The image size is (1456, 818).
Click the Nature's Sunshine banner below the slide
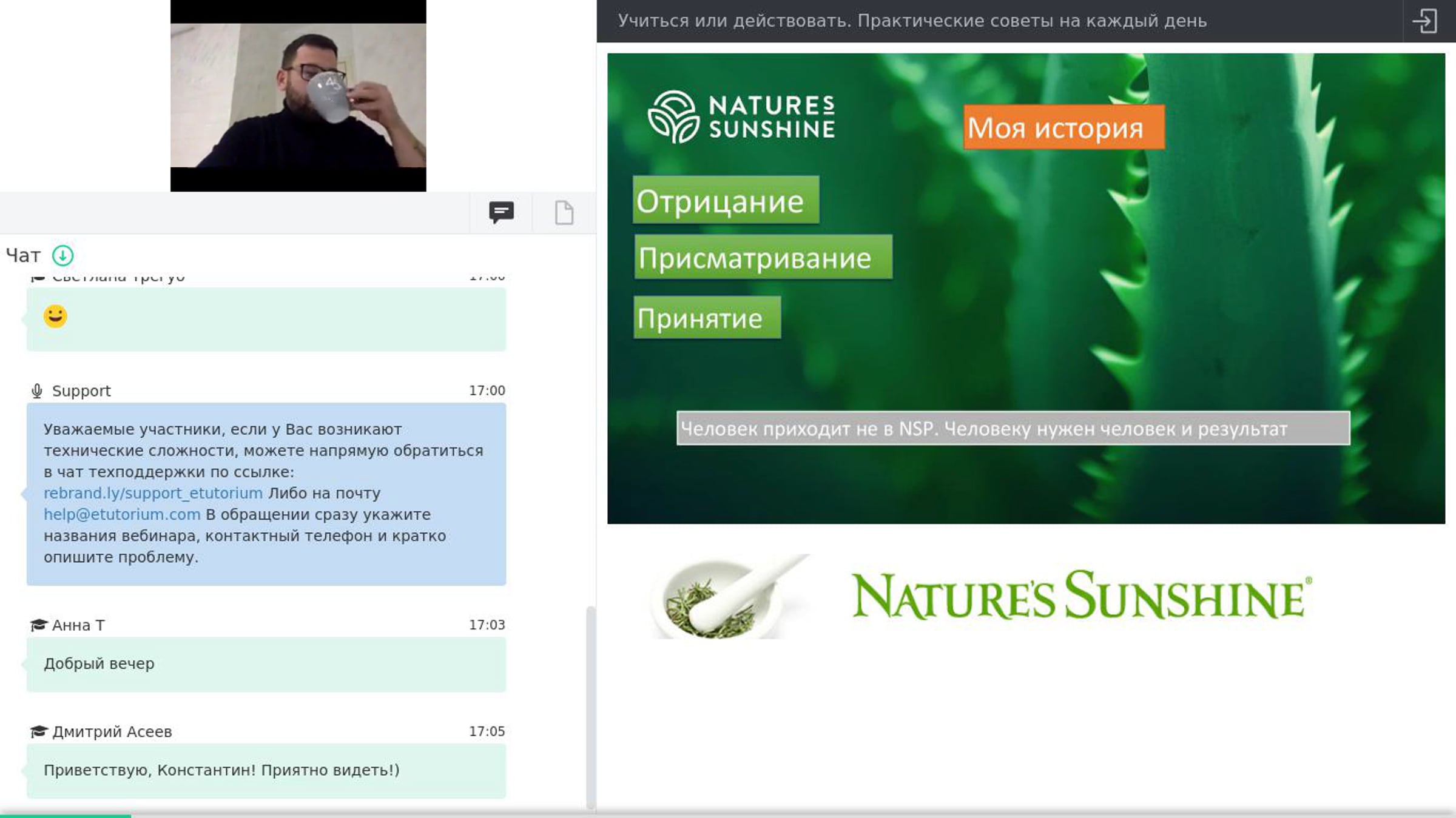(982, 596)
